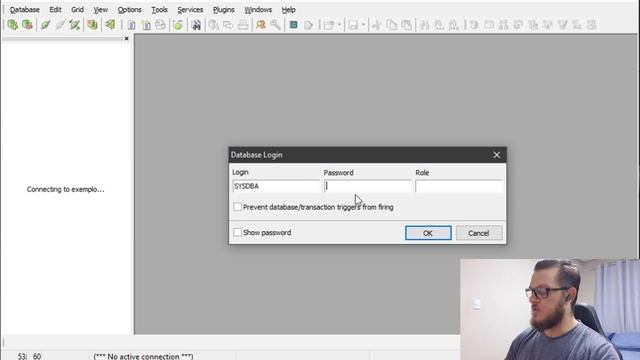The image size is (640, 360).
Task: Open the Help menu
Action: (289, 9)
